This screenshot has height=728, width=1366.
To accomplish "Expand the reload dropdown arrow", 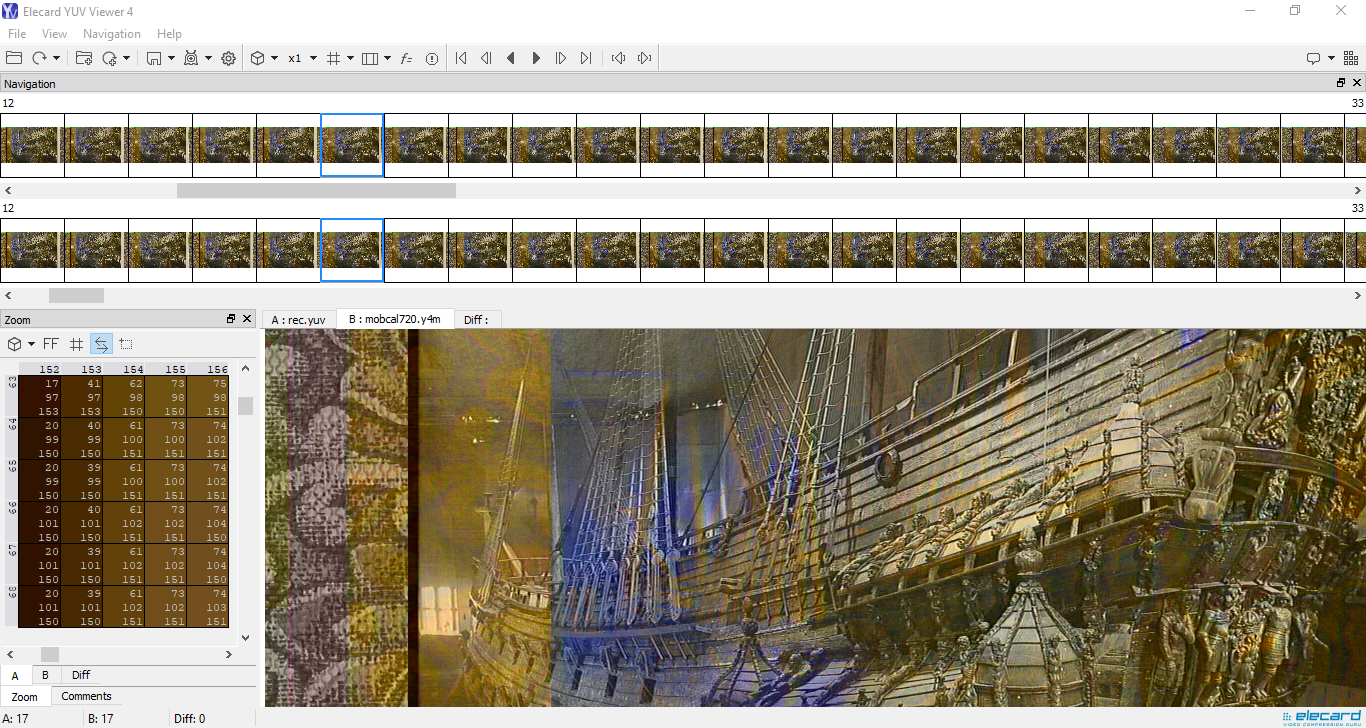I will [x=56, y=58].
